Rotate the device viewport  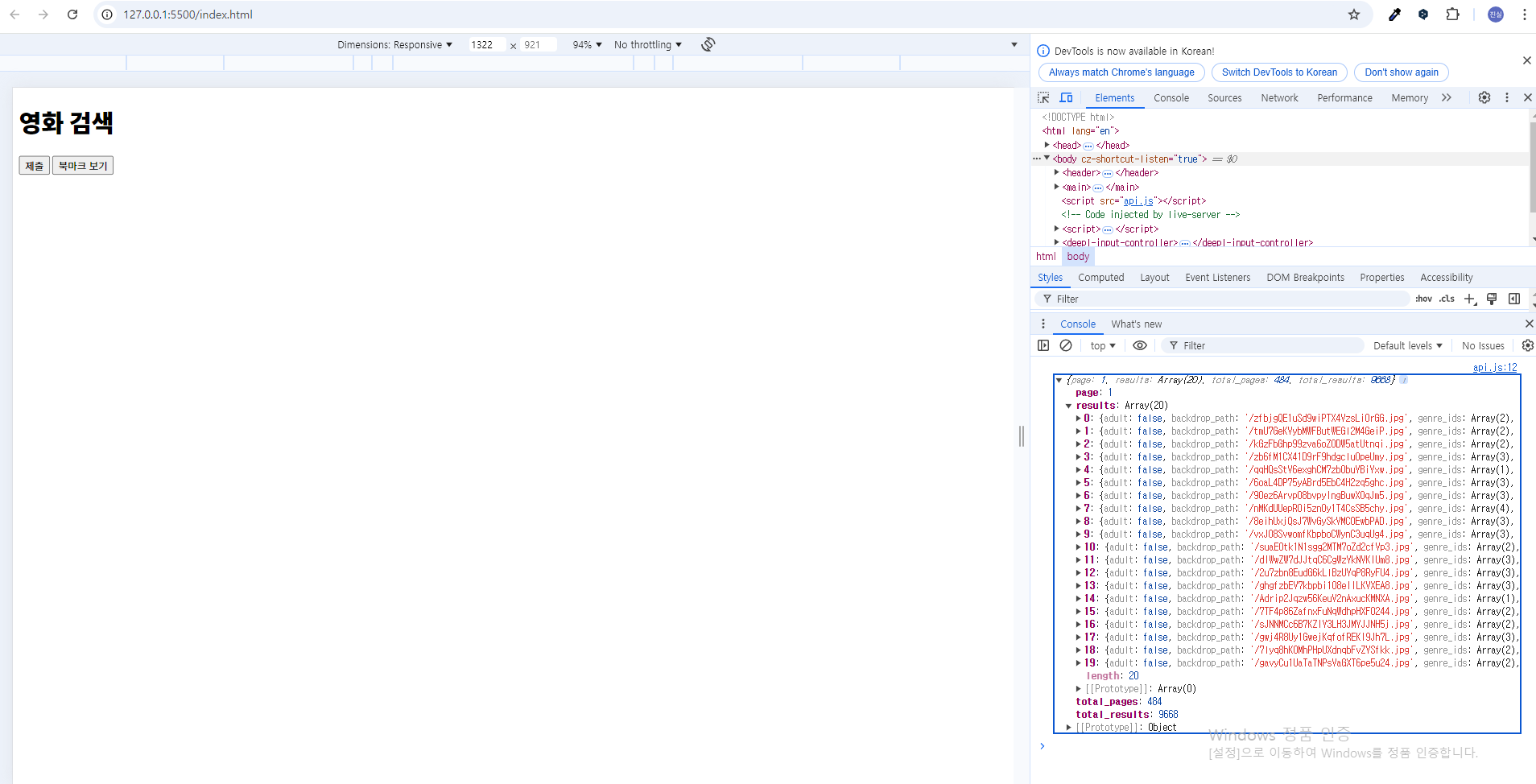(708, 44)
